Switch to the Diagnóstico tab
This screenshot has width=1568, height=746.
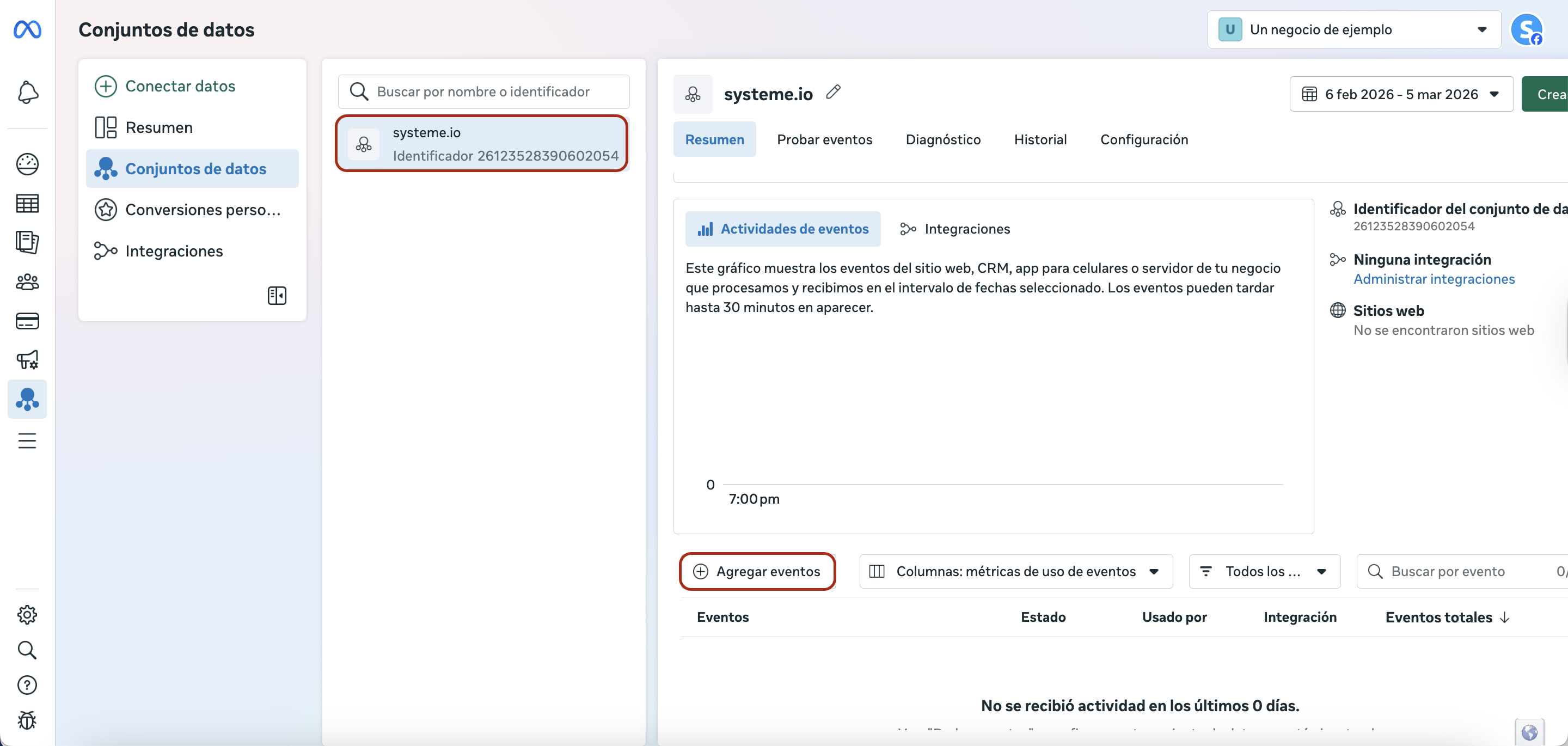point(943,139)
